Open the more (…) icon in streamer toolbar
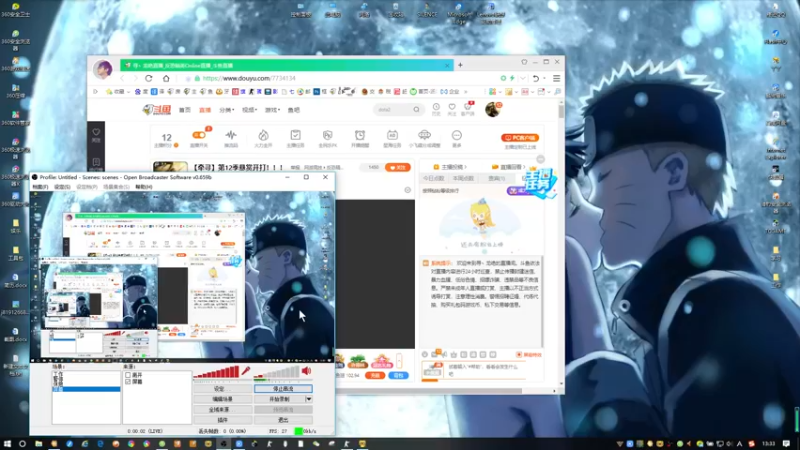 457,135
